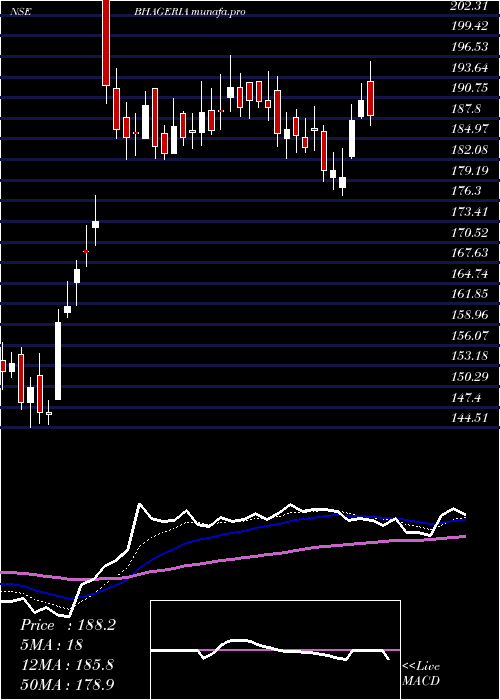Select the 196.53 price level label
The width and height of the screenshot is (500, 700).
click(x=471, y=46)
